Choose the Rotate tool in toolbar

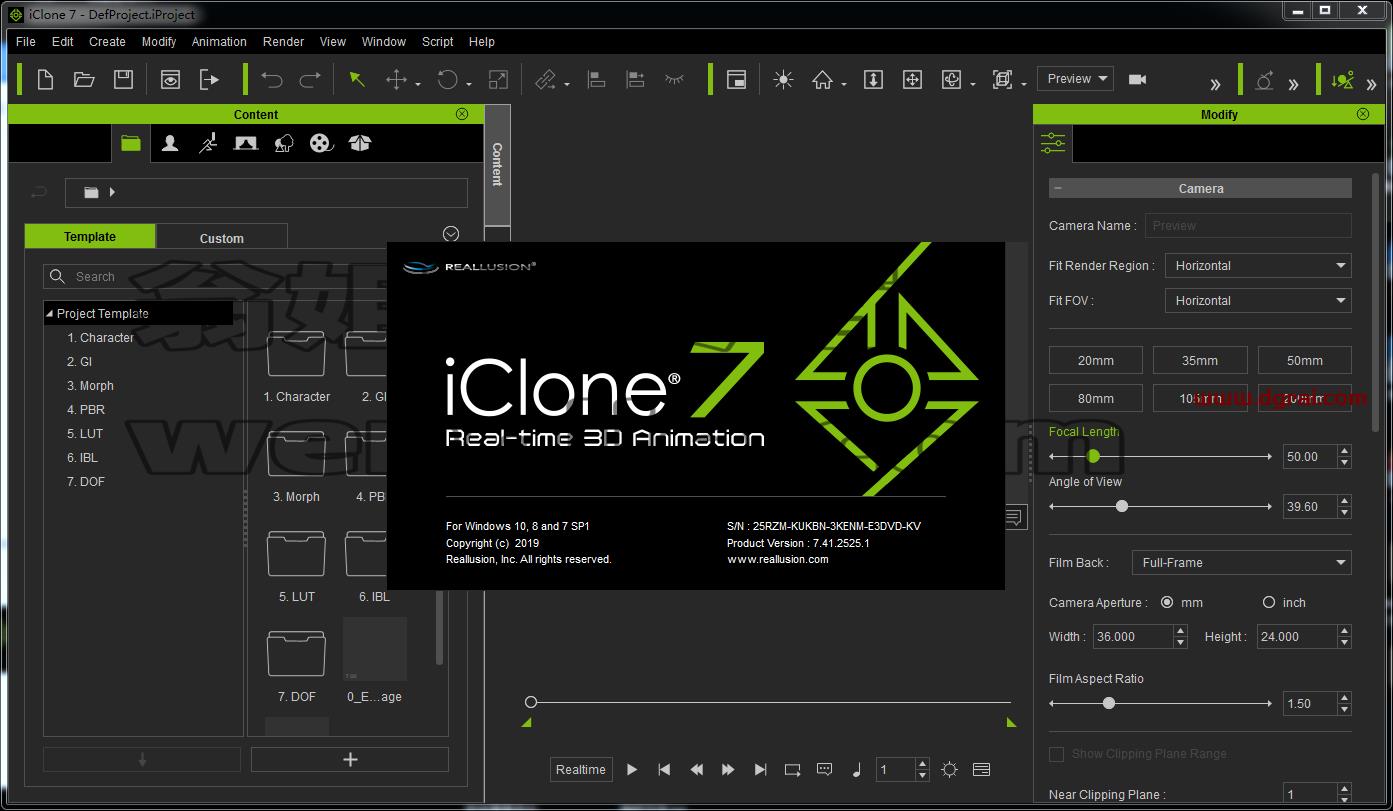[x=447, y=80]
